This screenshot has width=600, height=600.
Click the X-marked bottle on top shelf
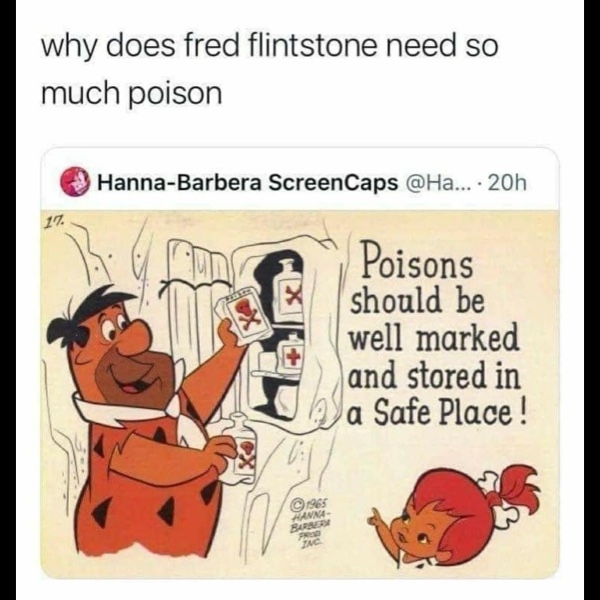pos(289,294)
